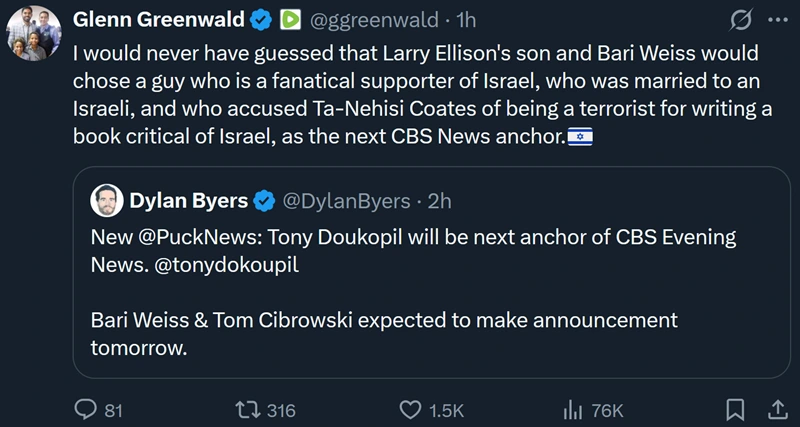Viewport: 800px width, 427px height.
Task: Open the Glenn Greenwald display name link
Action: pyautogui.click(x=158, y=19)
